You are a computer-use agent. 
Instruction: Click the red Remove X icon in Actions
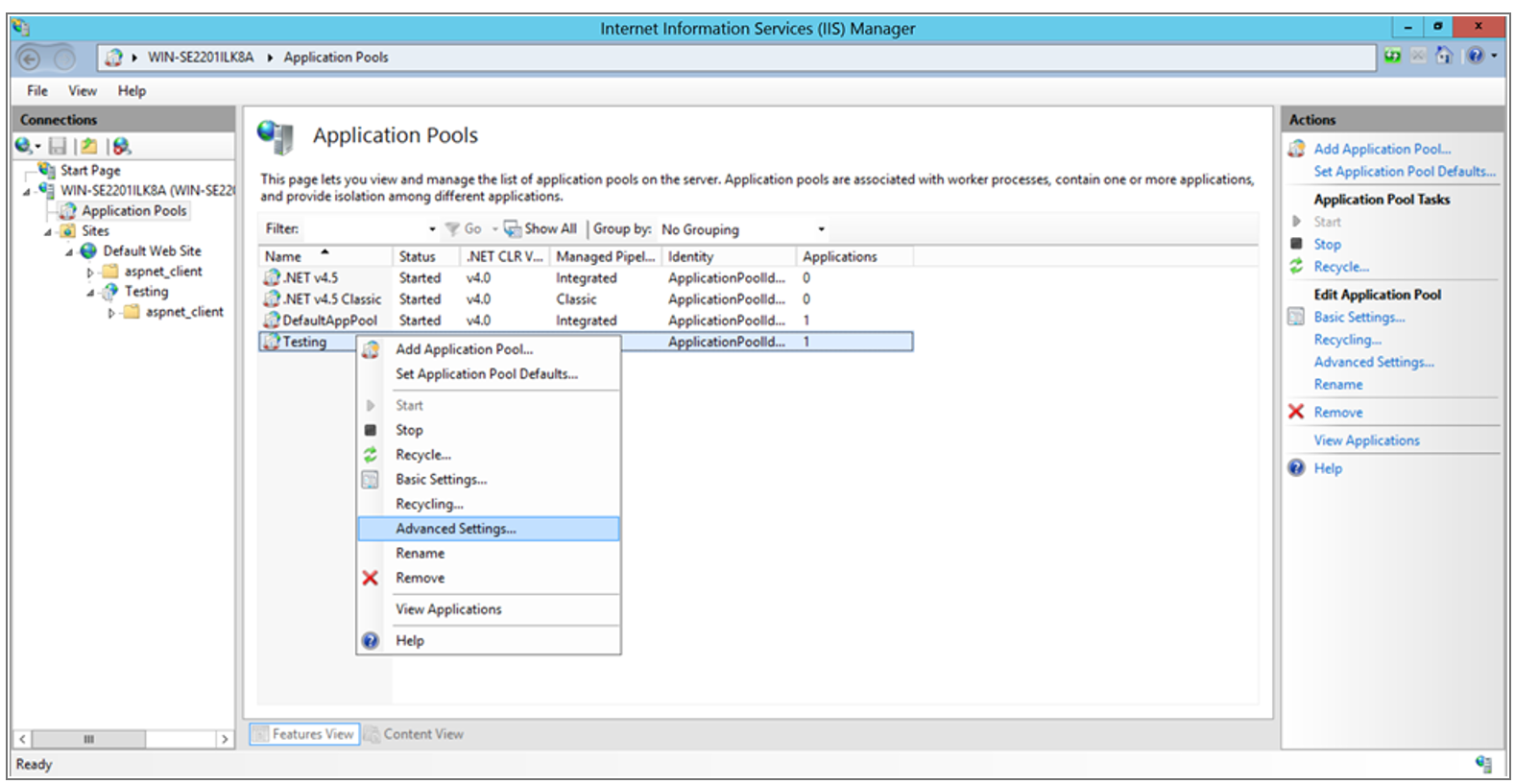coord(1296,412)
